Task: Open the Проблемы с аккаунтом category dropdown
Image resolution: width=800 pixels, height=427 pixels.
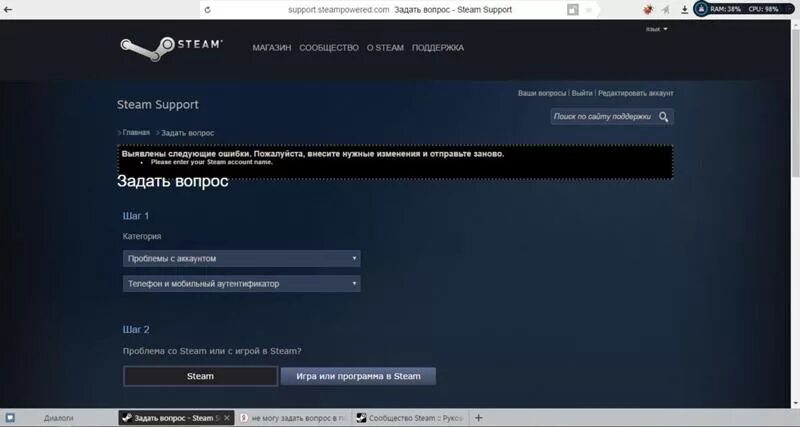Action: point(241,259)
